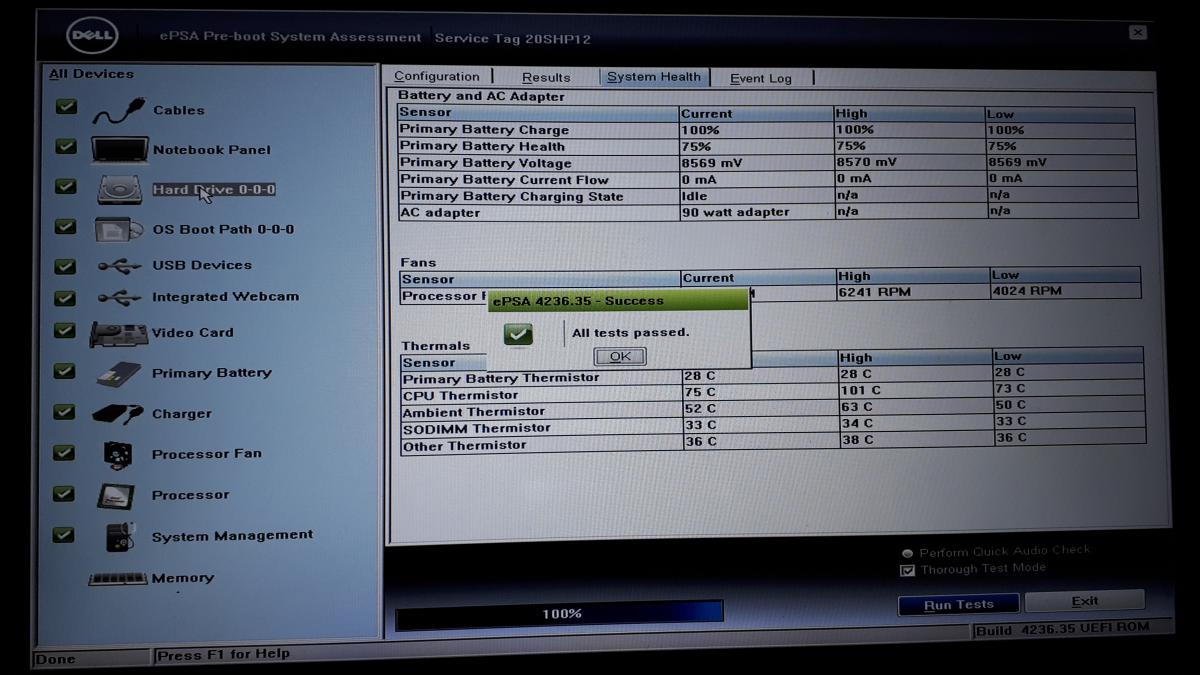Screen dimensions: 1200x675
Task: Select the Video Card icon
Action: [x=119, y=333]
